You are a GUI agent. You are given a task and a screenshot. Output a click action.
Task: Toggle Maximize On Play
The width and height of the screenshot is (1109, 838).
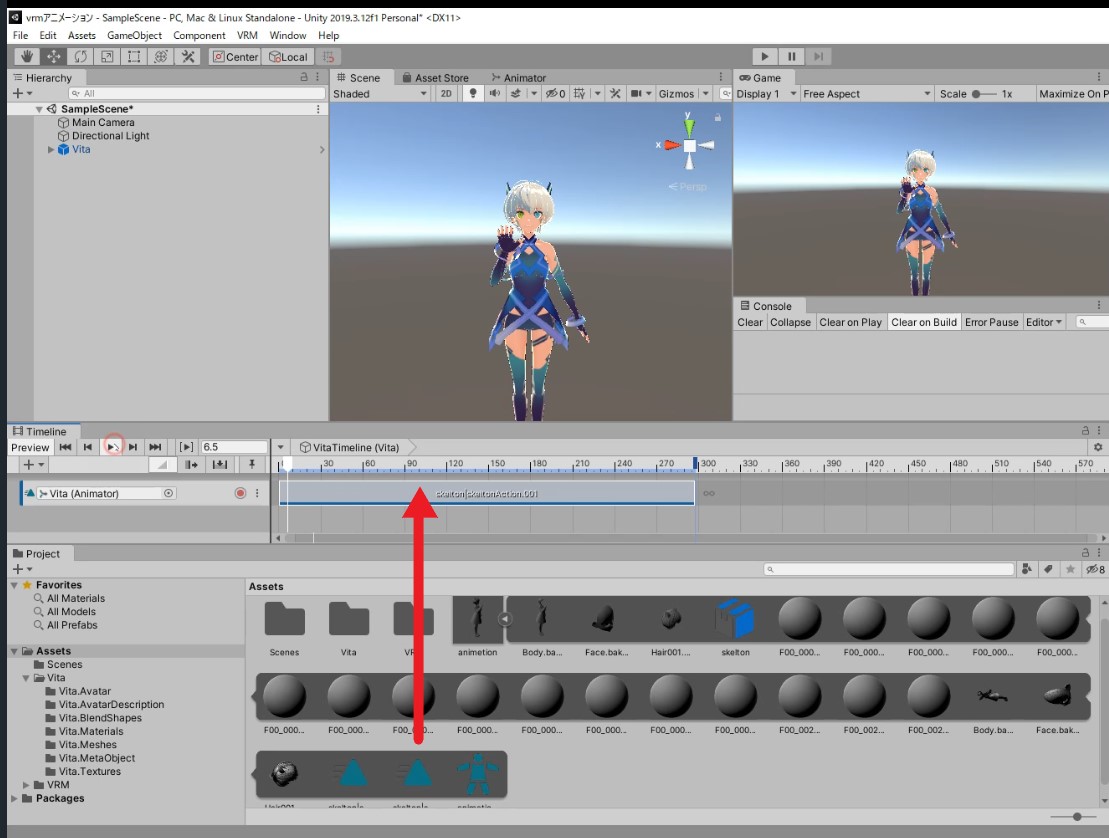click(1073, 93)
